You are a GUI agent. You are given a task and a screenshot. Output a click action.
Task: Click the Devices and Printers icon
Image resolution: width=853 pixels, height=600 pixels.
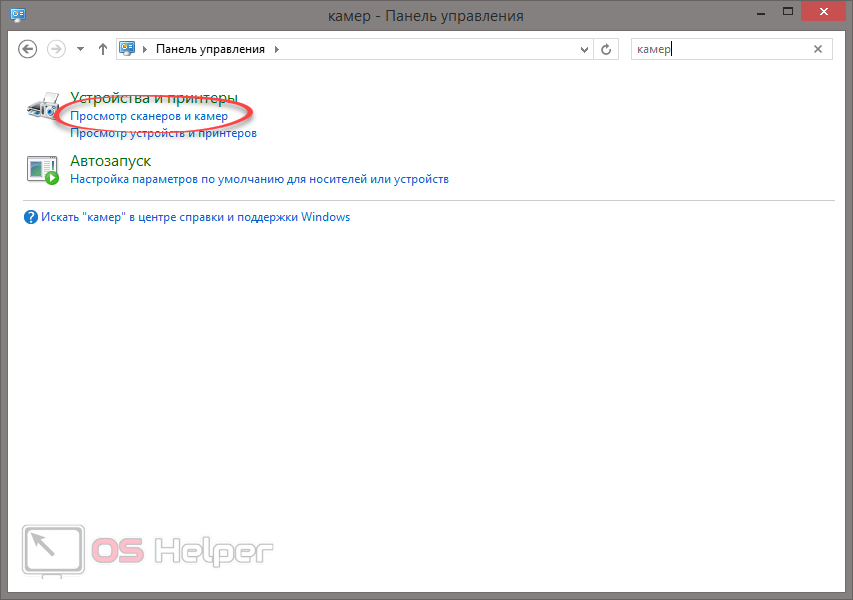43,105
